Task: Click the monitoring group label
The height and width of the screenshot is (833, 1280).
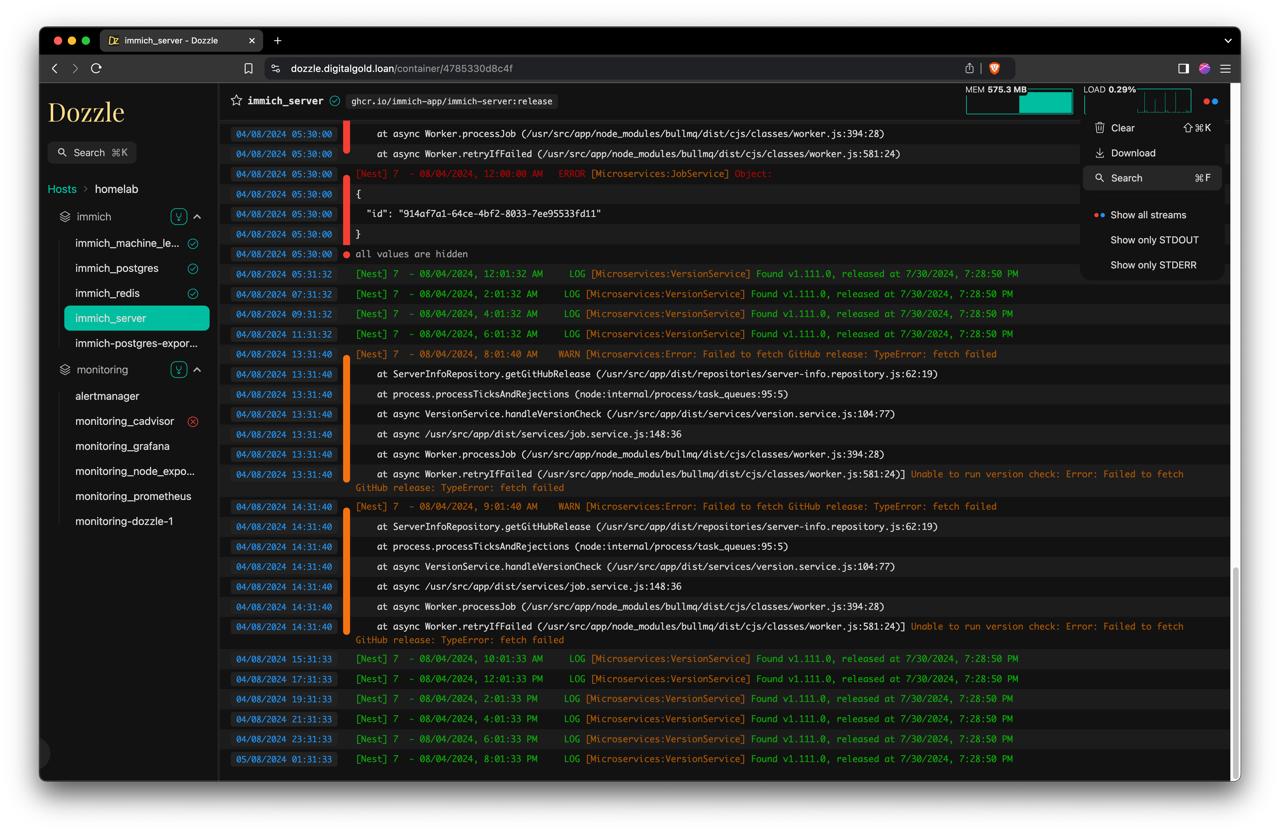Action: (102, 370)
